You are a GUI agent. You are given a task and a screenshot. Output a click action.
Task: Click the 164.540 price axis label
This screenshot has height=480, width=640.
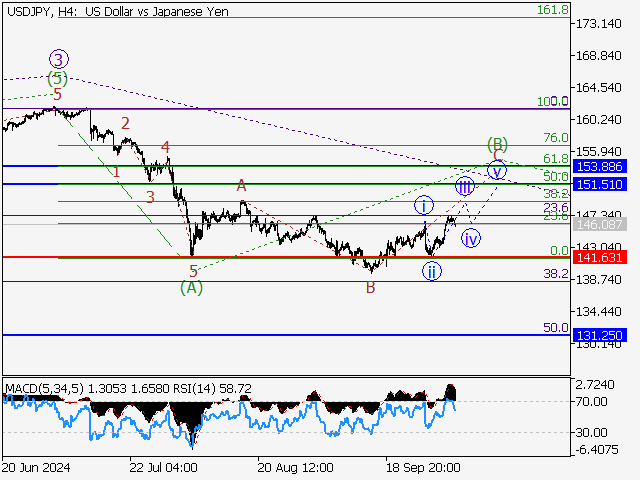tap(598, 88)
